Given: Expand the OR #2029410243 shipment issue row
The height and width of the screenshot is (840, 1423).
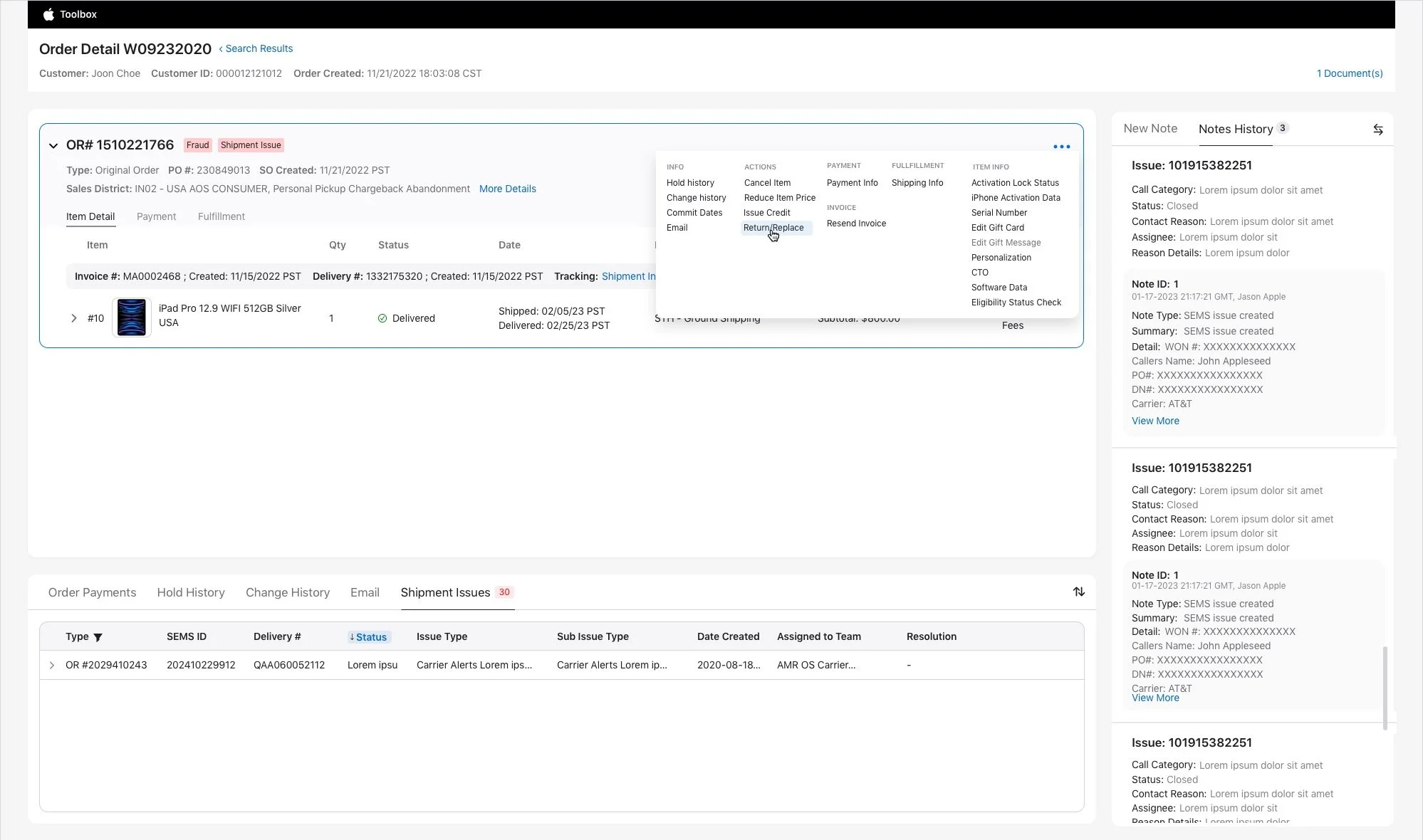Looking at the screenshot, I should pos(52,665).
